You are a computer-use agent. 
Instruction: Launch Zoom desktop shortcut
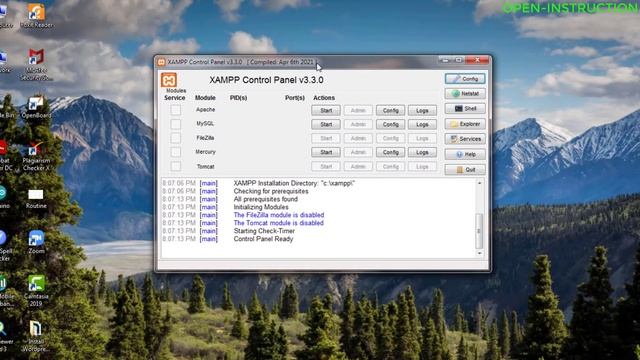pyautogui.click(x=36, y=242)
